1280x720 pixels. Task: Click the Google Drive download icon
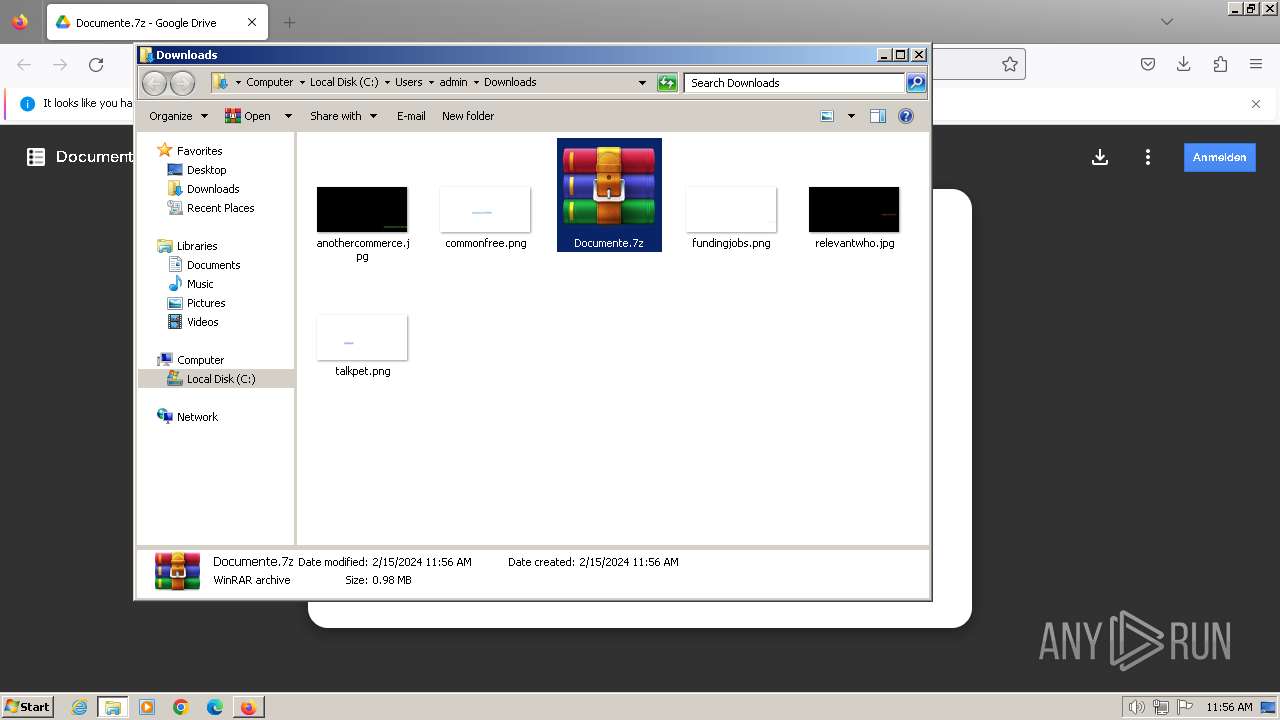pyautogui.click(x=1100, y=157)
